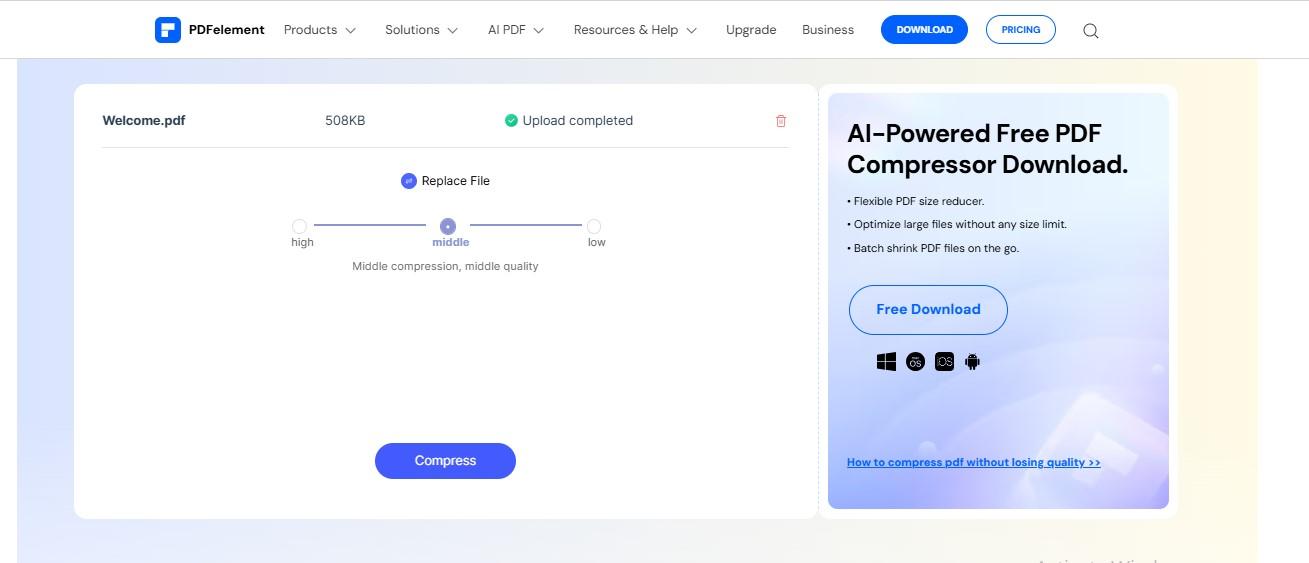Expand the Solutions dropdown menu
Viewport: 1309px width, 563px height.
(x=421, y=30)
